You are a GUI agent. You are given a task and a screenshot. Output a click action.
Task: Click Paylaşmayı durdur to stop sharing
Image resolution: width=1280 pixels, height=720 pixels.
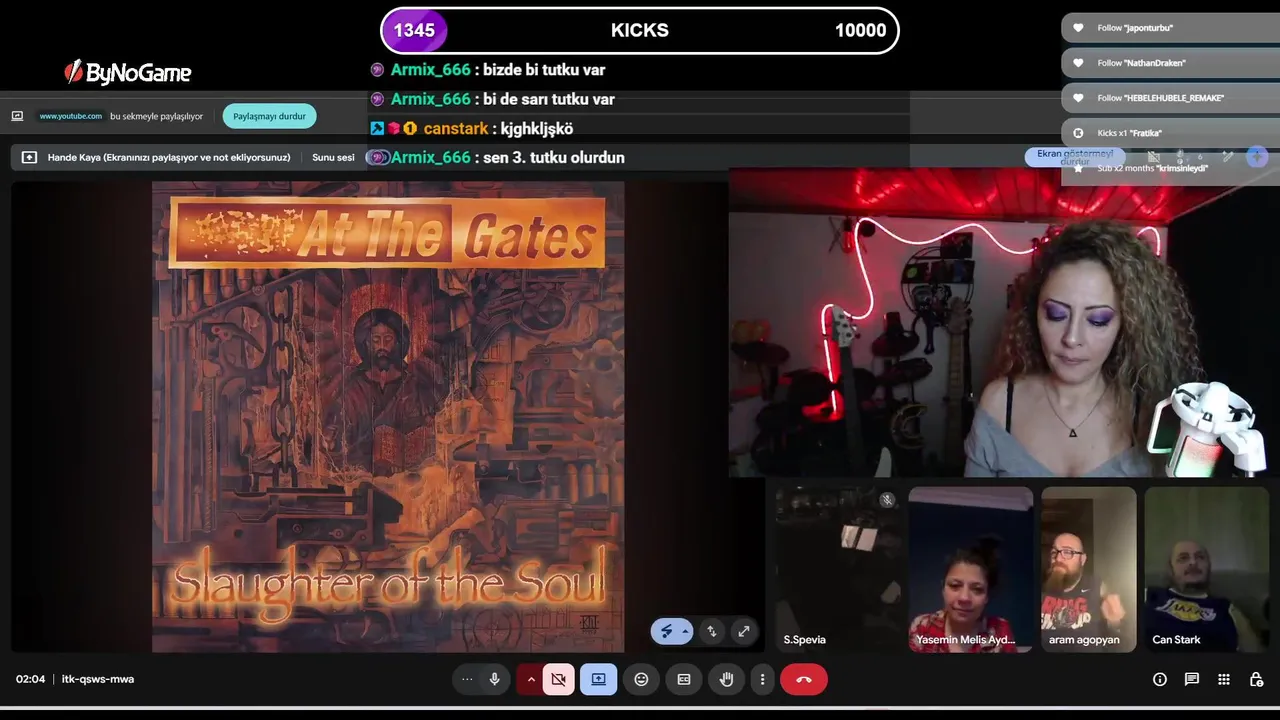click(x=269, y=116)
